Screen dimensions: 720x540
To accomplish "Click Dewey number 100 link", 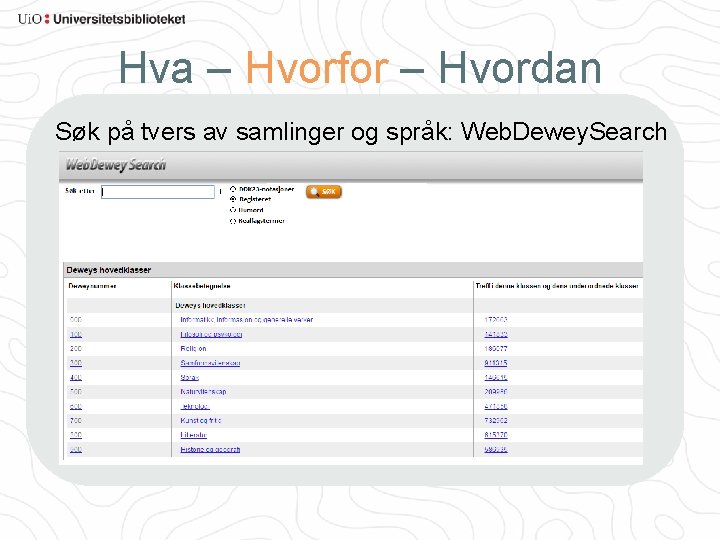I will 76,334.
